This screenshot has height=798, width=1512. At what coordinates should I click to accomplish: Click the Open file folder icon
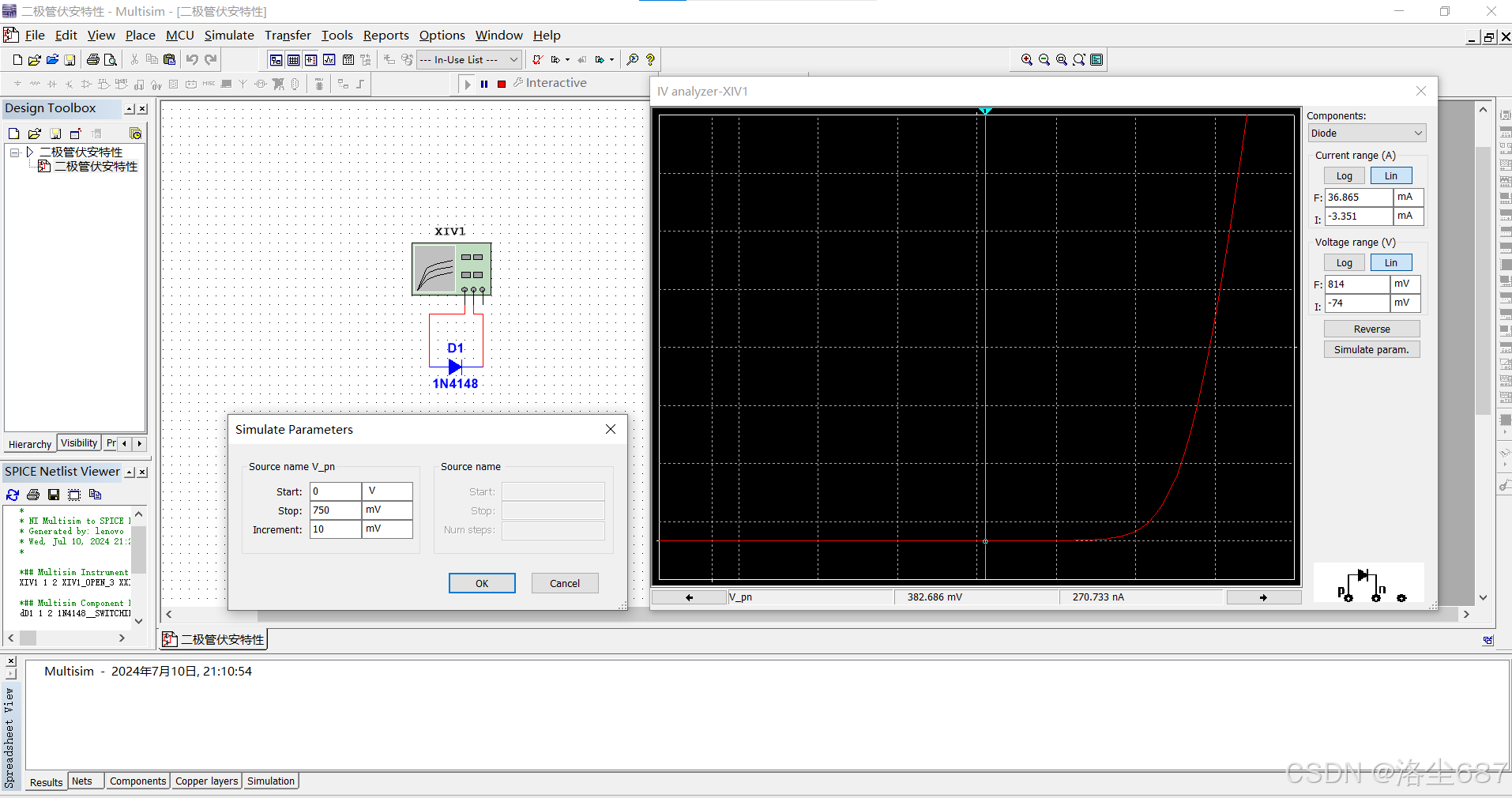pyautogui.click(x=35, y=59)
